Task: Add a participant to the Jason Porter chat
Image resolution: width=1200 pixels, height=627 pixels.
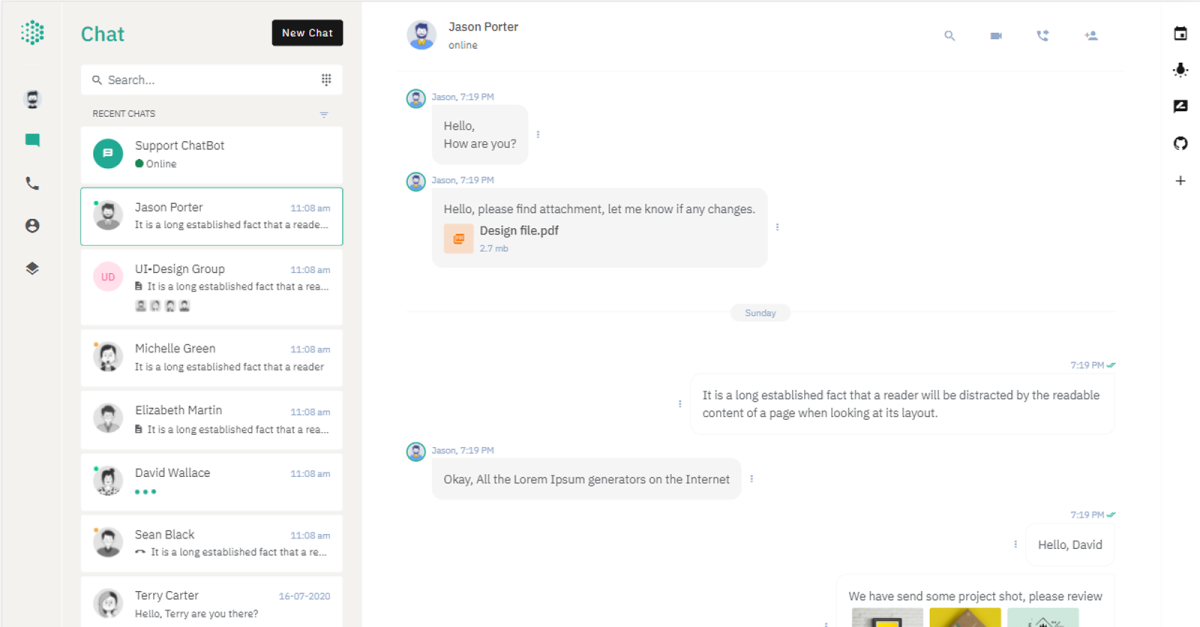Action: (1091, 35)
